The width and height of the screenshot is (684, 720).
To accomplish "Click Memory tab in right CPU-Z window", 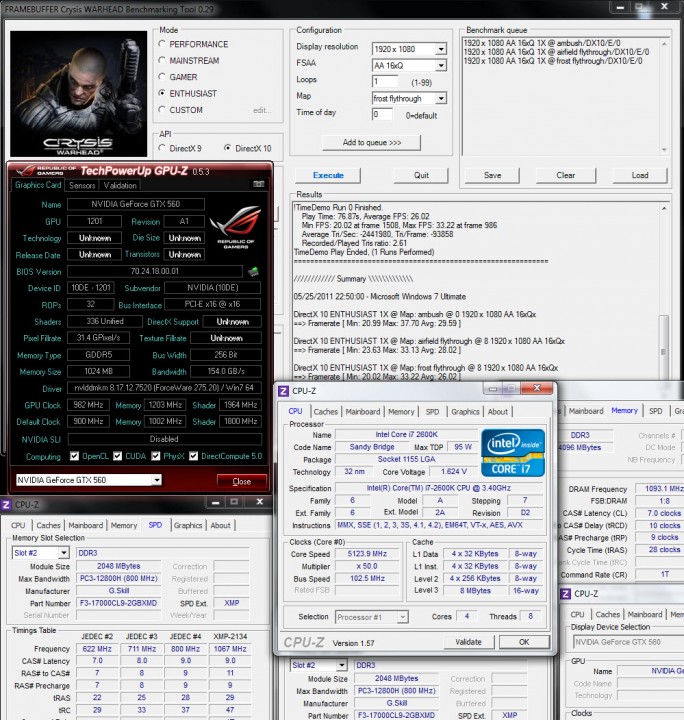I will (x=624, y=411).
